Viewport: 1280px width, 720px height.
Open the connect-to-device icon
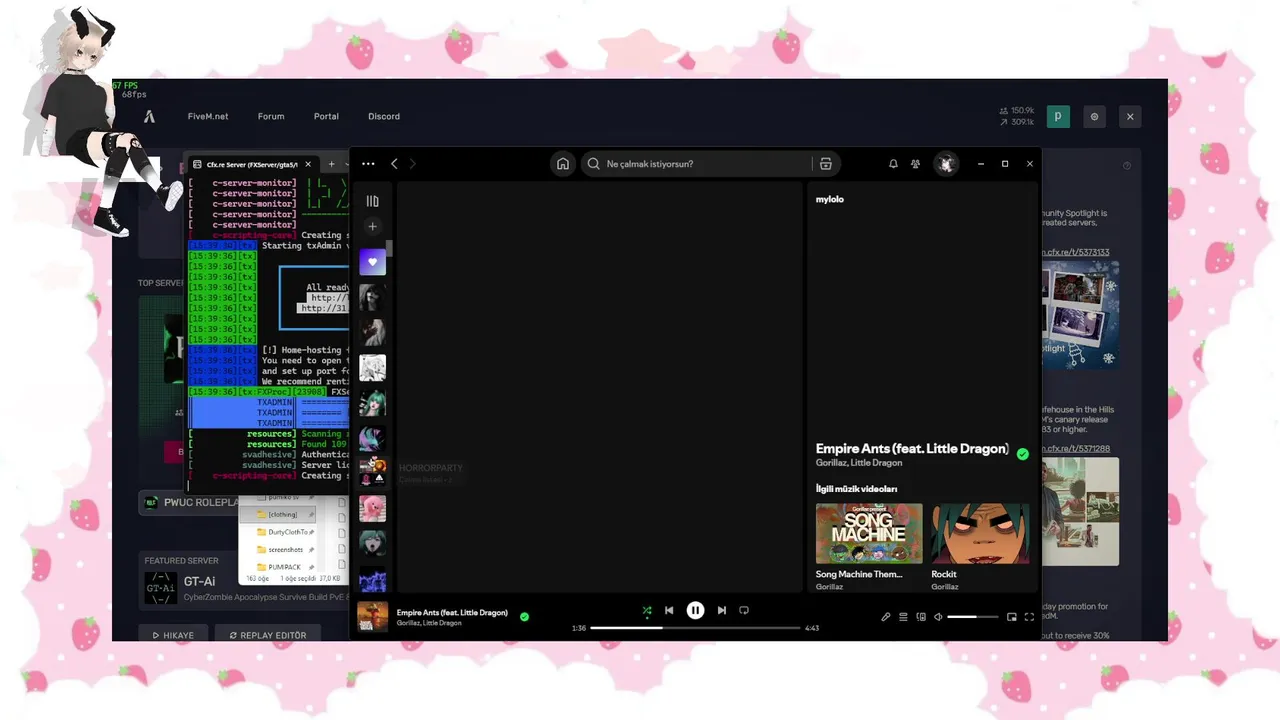pos(921,617)
